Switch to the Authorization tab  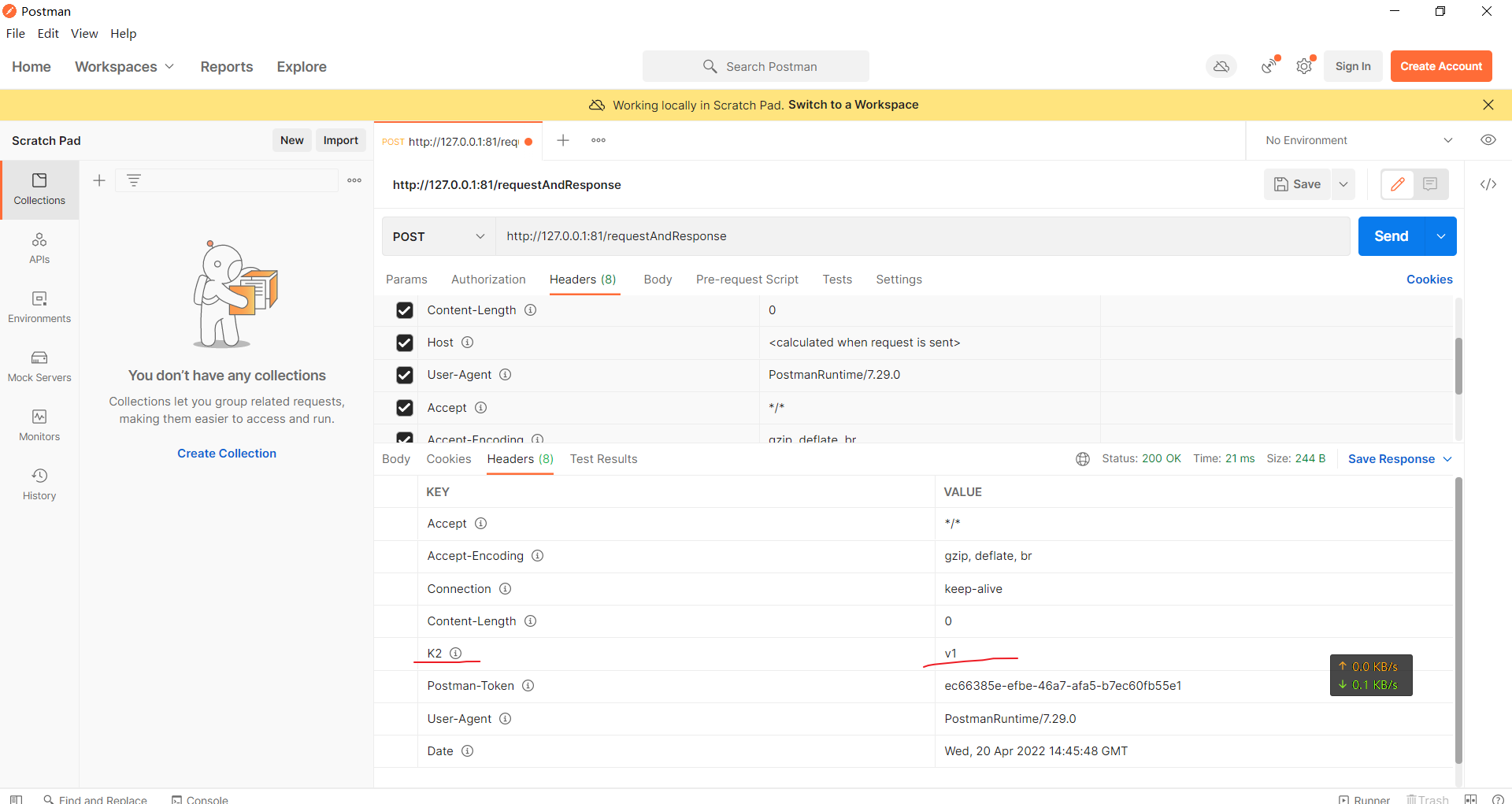[488, 280]
